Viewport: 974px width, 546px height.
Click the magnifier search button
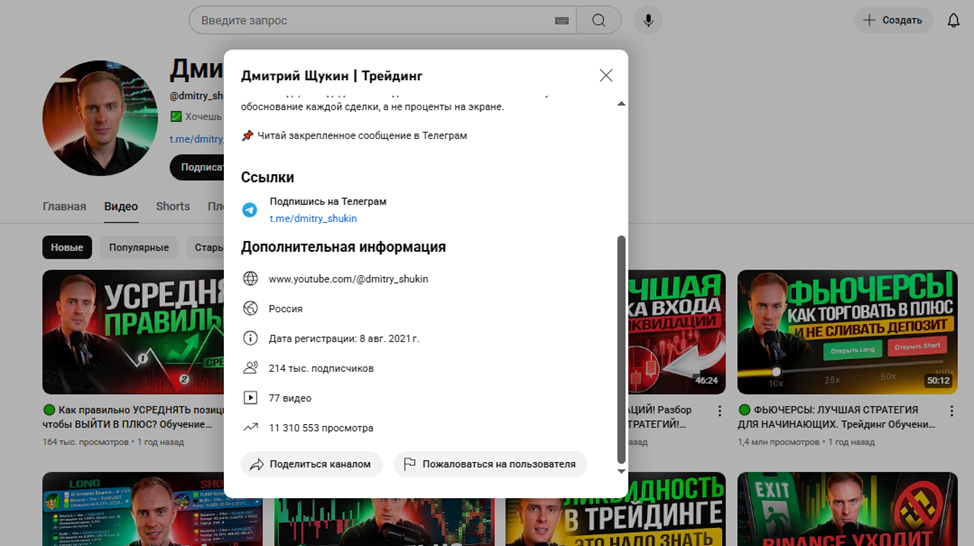(599, 20)
